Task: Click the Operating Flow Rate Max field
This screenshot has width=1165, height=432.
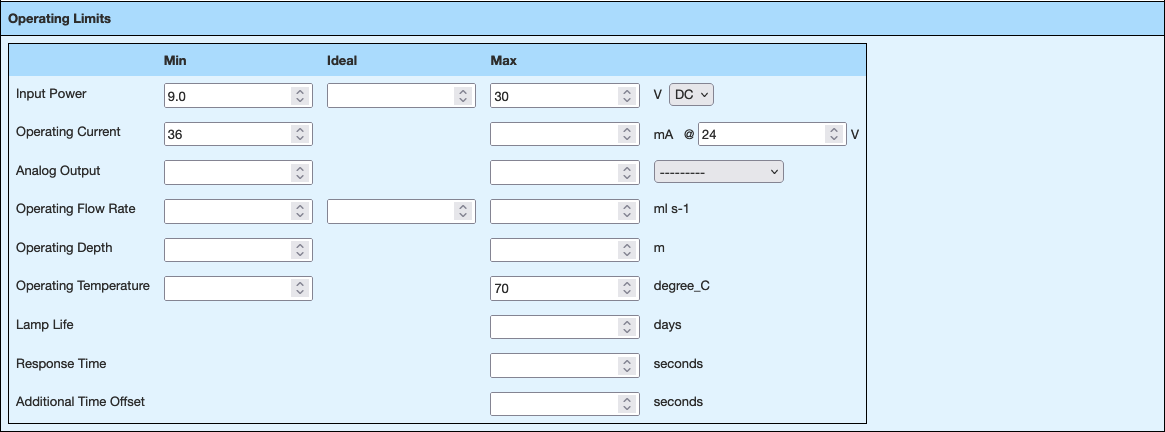Action: [x=553, y=211]
